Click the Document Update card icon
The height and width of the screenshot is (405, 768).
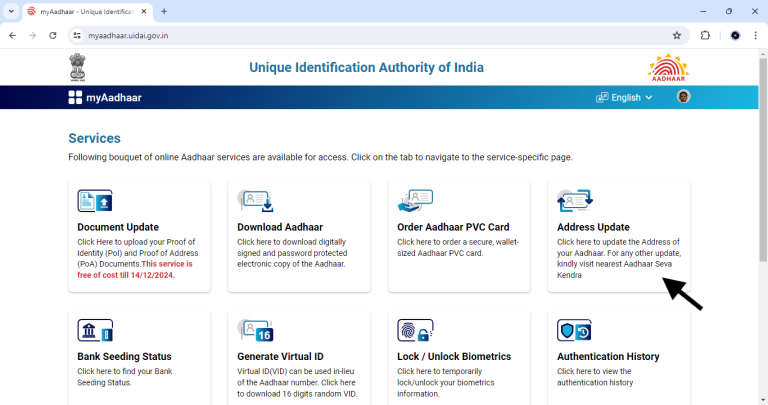point(95,201)
